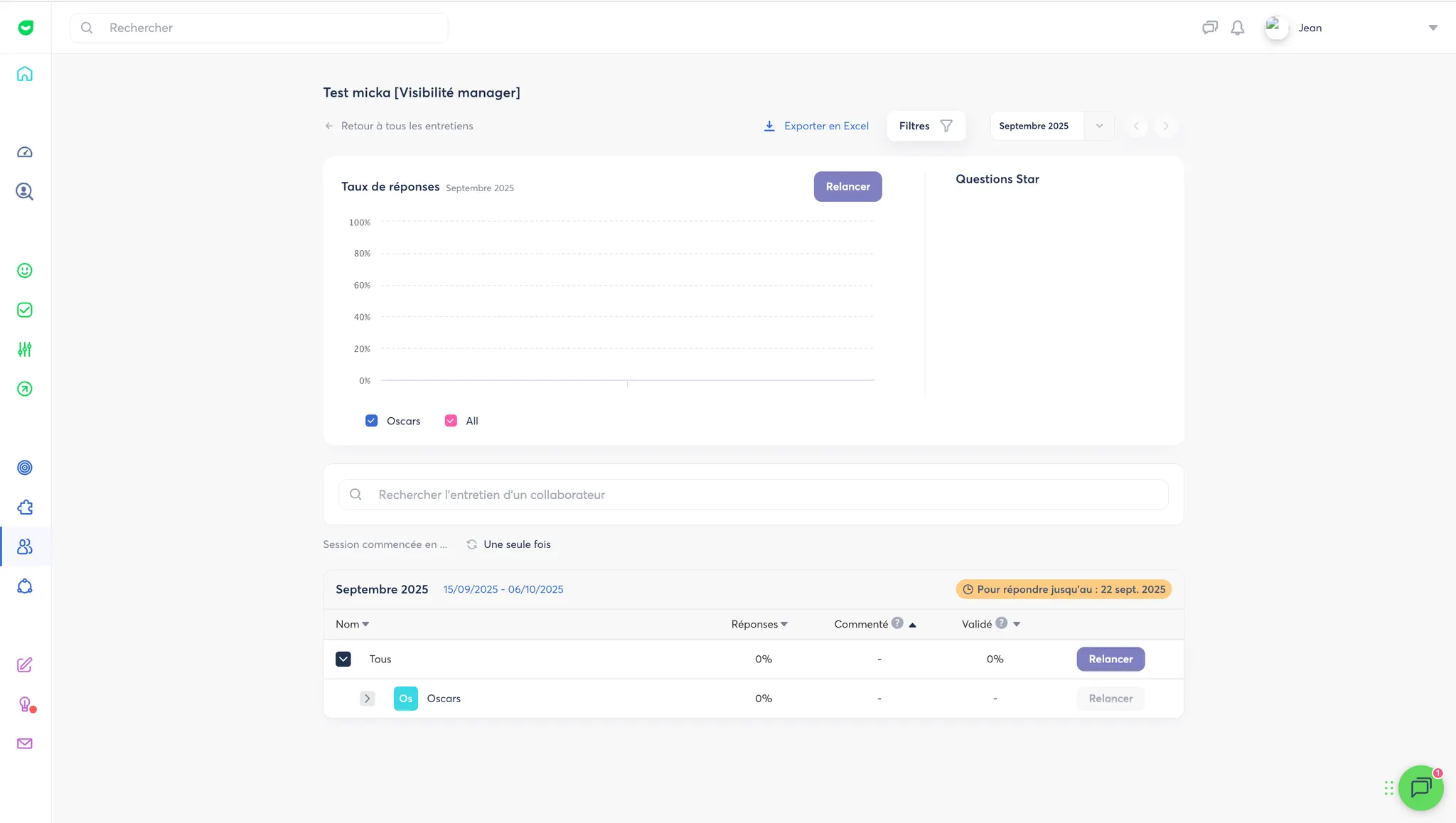This screenshot has height=823, width=1456.
Task: Expand the Oscars team row
Action: coord(367,699)
